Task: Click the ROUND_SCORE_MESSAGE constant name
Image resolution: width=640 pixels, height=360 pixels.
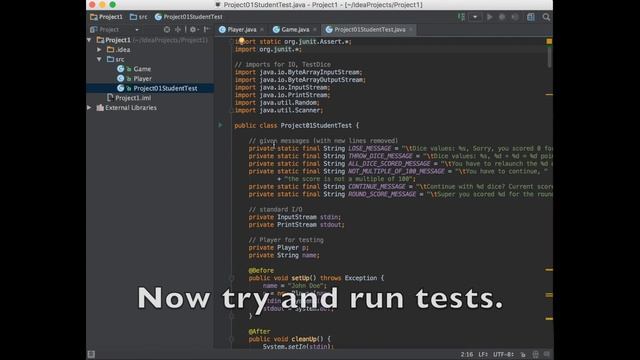Action: pos(382,194)
